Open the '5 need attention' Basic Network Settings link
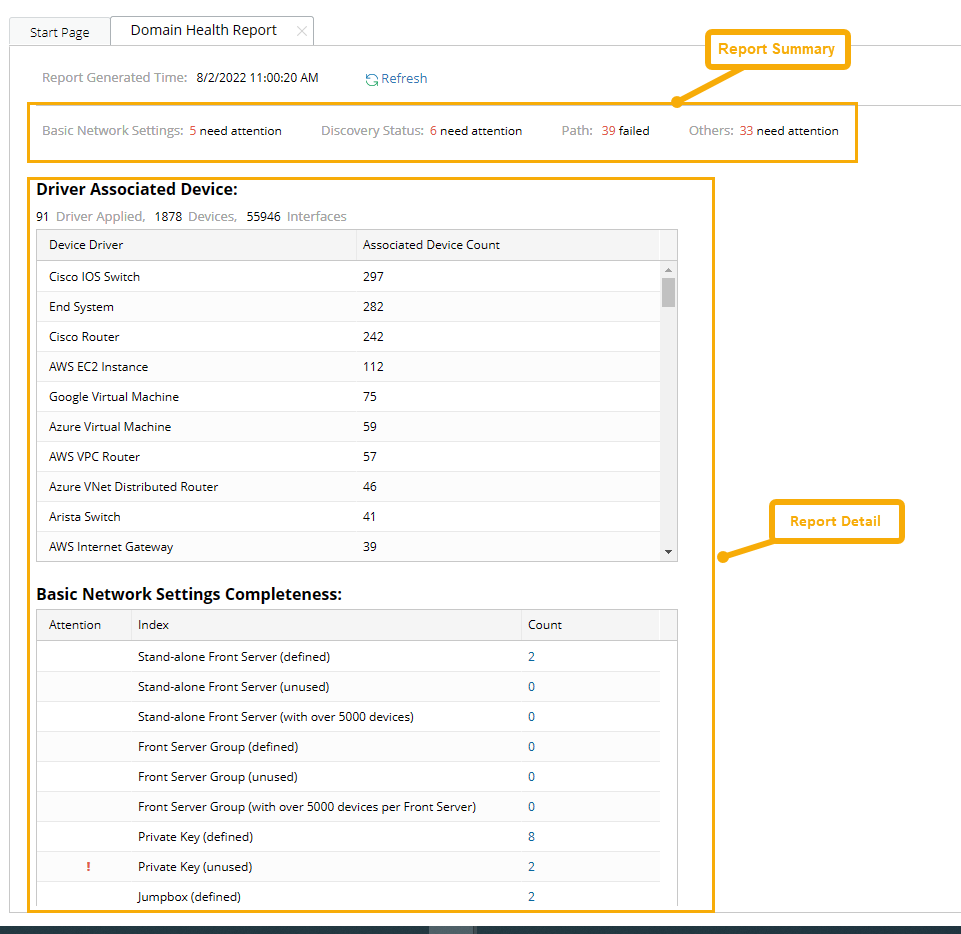Viewport: 961px width, 934px height. [x=235, y=130]
